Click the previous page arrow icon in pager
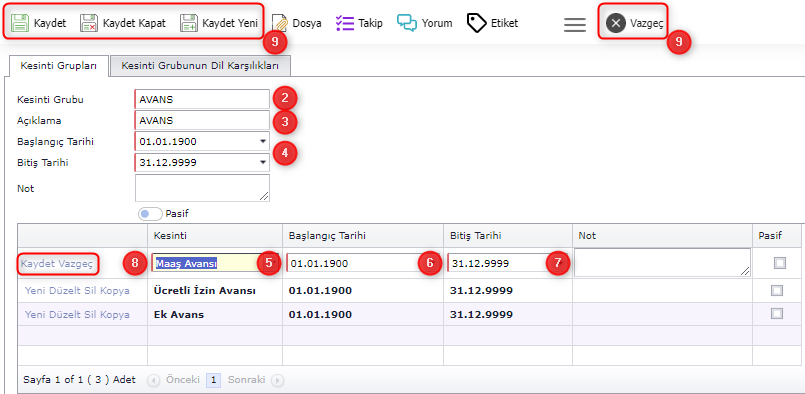The image size is (805, 394). coord(154,380)
